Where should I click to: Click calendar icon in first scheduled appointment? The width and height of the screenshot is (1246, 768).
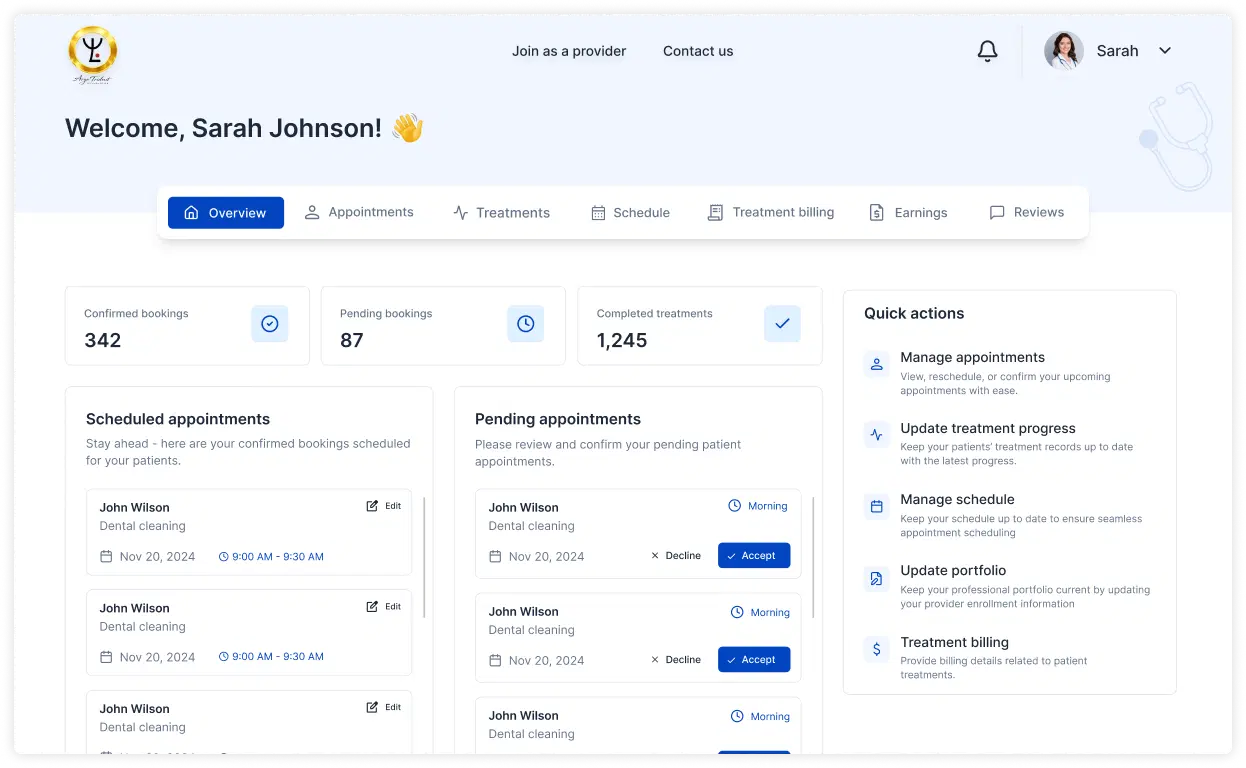(106, 557)
